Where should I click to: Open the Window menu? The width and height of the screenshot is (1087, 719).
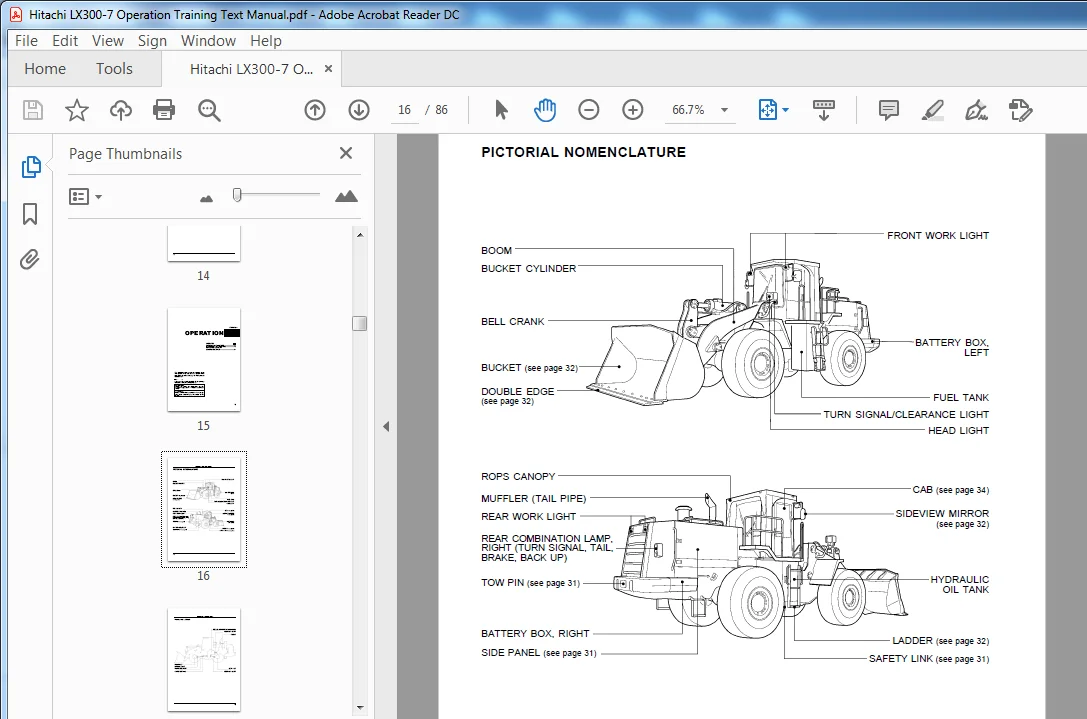(208, 41)
